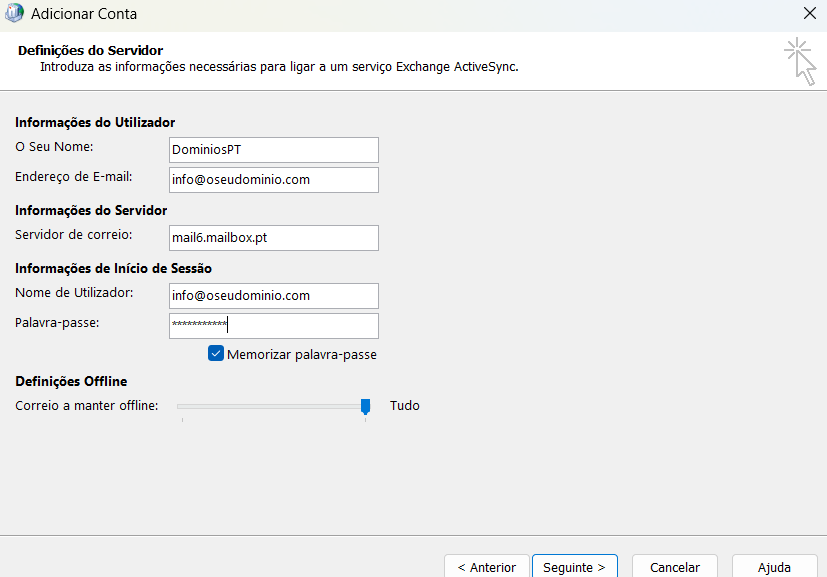Go back with the Anterior button
This screenshot has width=827, height=577.
pyautogui.click(x=487, y=566)
